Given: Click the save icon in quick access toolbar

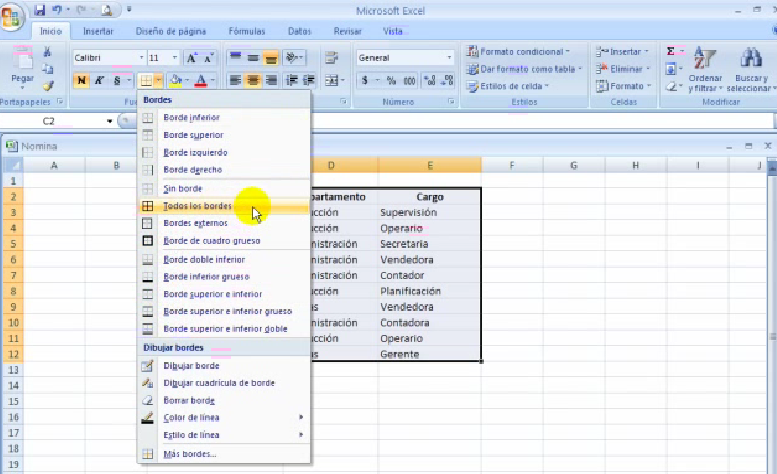Looking at the screenshot, I should pos(40,10).
